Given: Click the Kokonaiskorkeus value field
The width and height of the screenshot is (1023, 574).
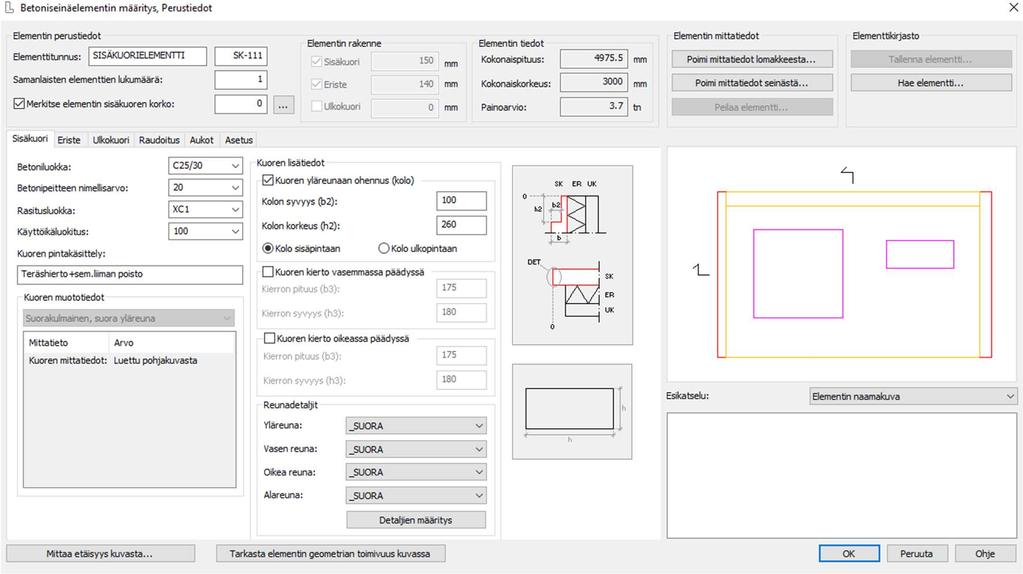Looking at the screenshot, I should click(594, 83).
